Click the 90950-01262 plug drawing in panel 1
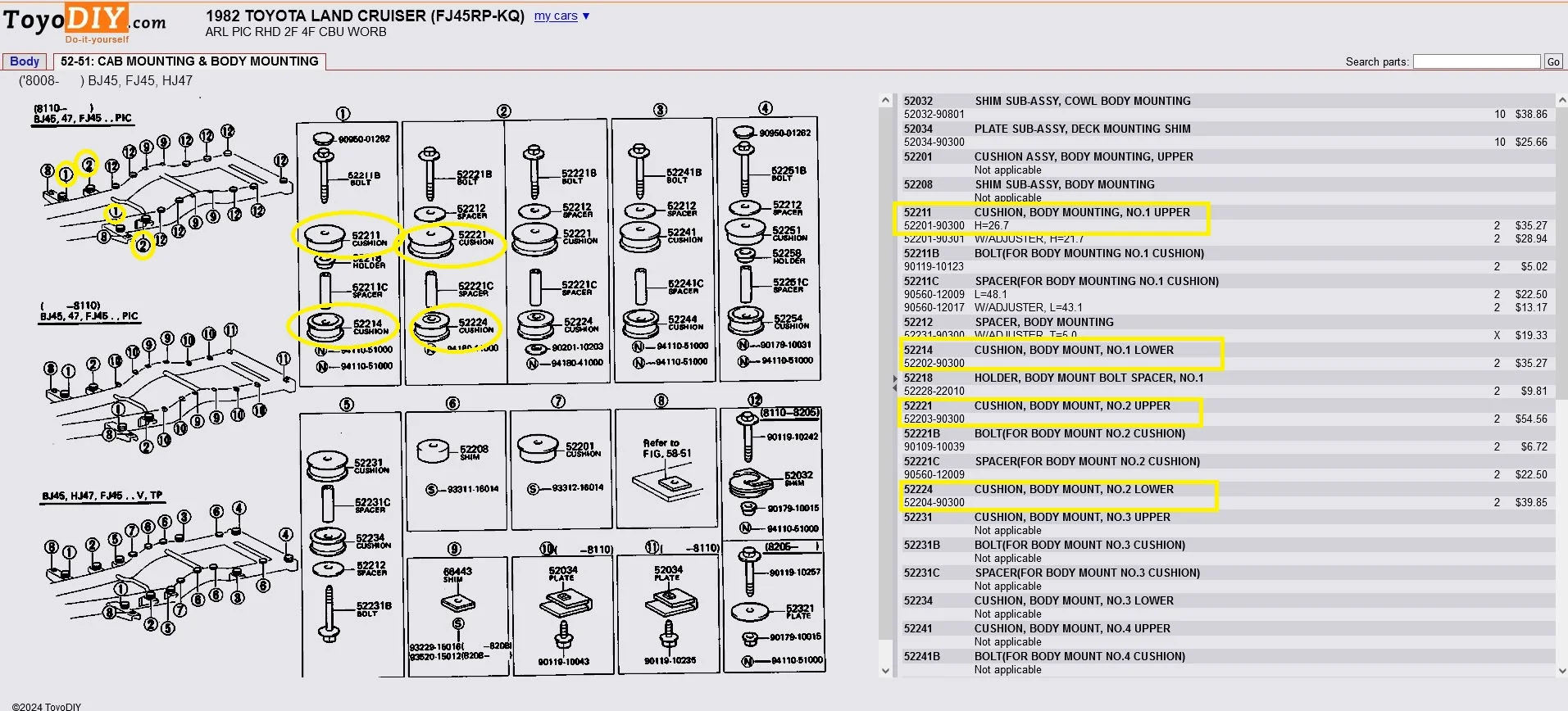Image resolution: width=1568 pixels, height=711 pixels. [324, 138]
